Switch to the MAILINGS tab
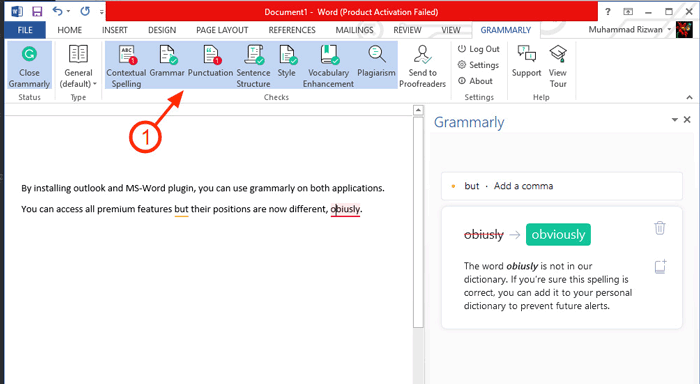This screenshot has width=700, height=384. [354, 30]
